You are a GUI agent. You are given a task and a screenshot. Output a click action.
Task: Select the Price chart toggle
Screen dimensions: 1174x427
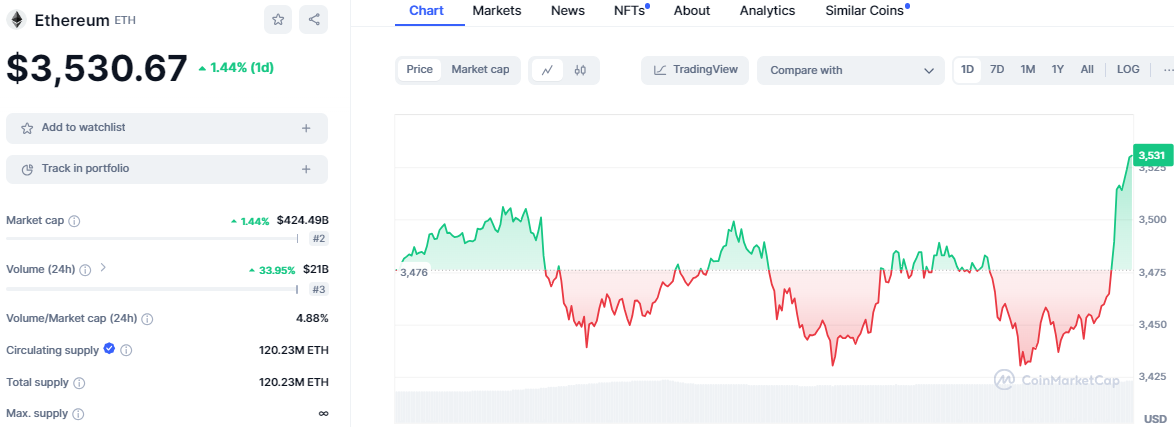pyautogui.click(x=419, y=70)
